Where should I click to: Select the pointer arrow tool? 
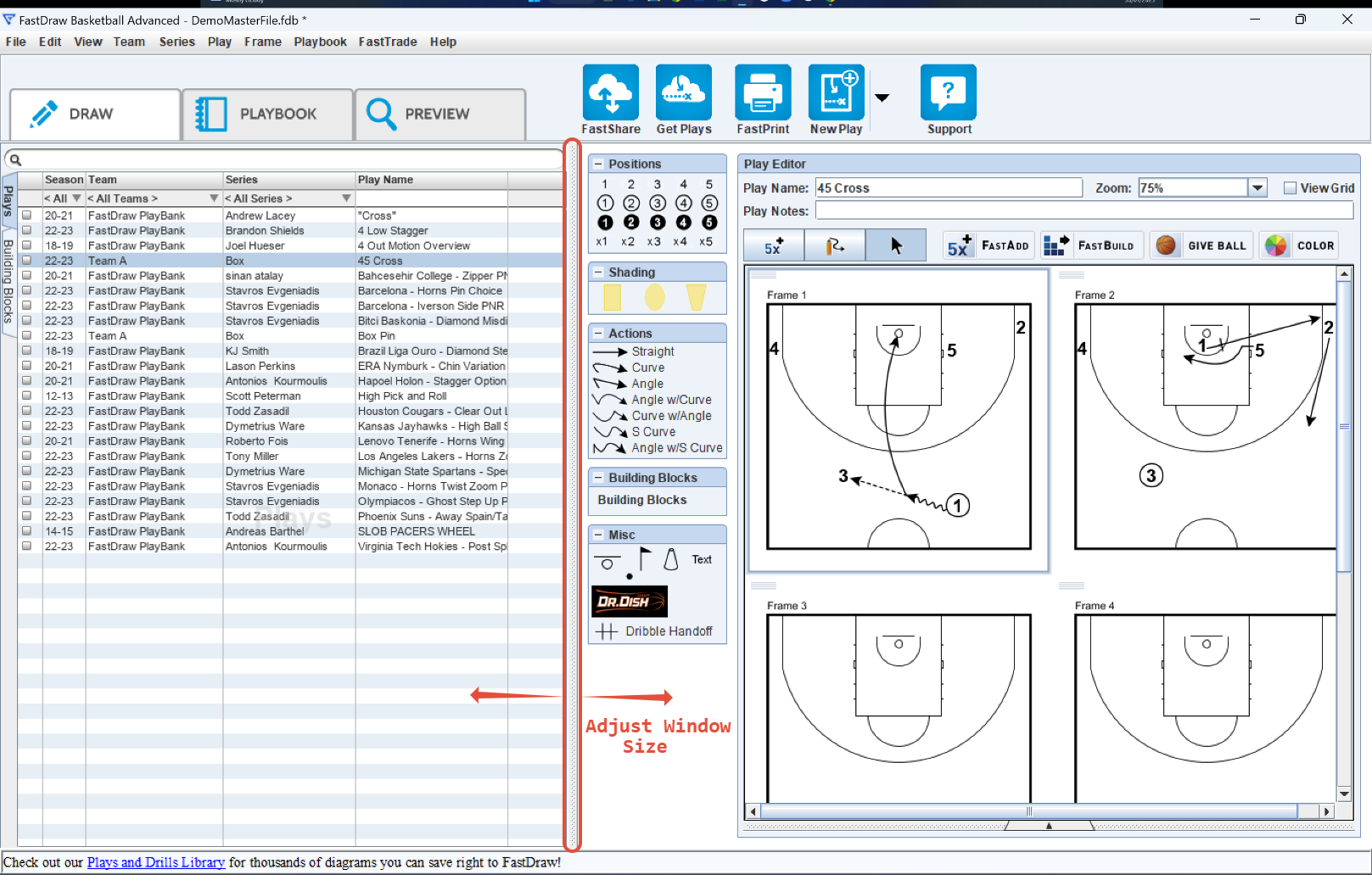point(896,246)
